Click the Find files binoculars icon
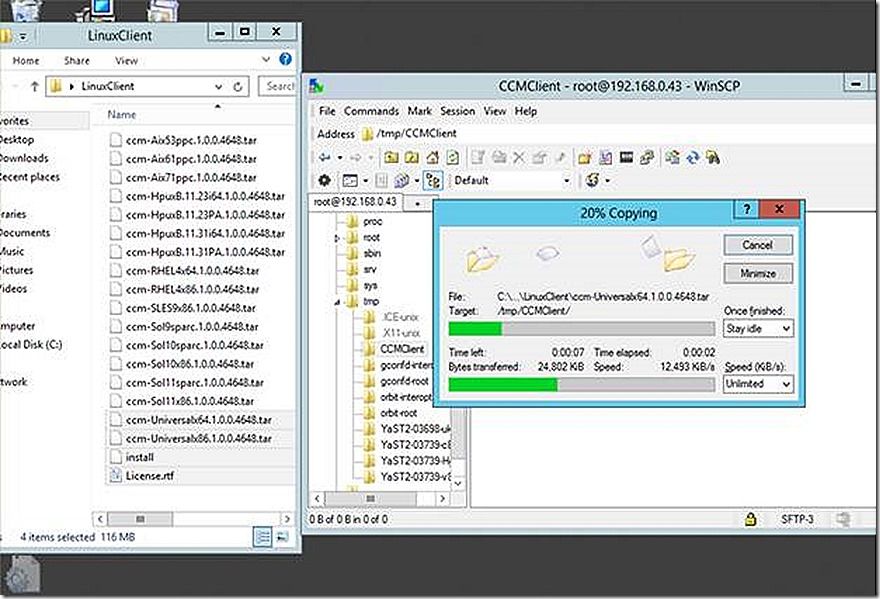The image size is (880, 599). [x=713, y=158]
